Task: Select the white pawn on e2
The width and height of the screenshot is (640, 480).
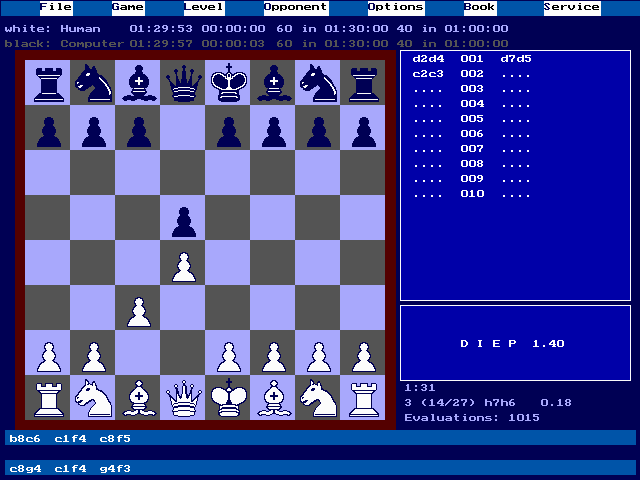Action: point(229,357)
